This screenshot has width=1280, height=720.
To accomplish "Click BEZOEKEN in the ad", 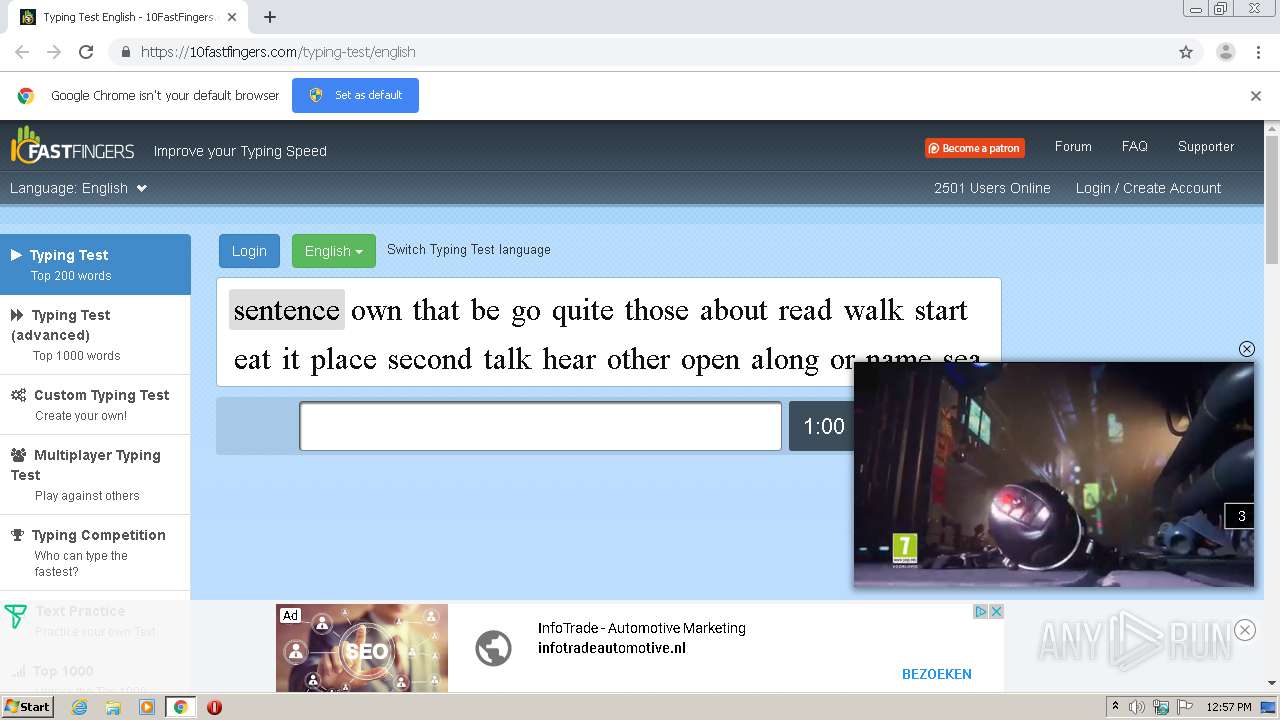I will [937, 674].
